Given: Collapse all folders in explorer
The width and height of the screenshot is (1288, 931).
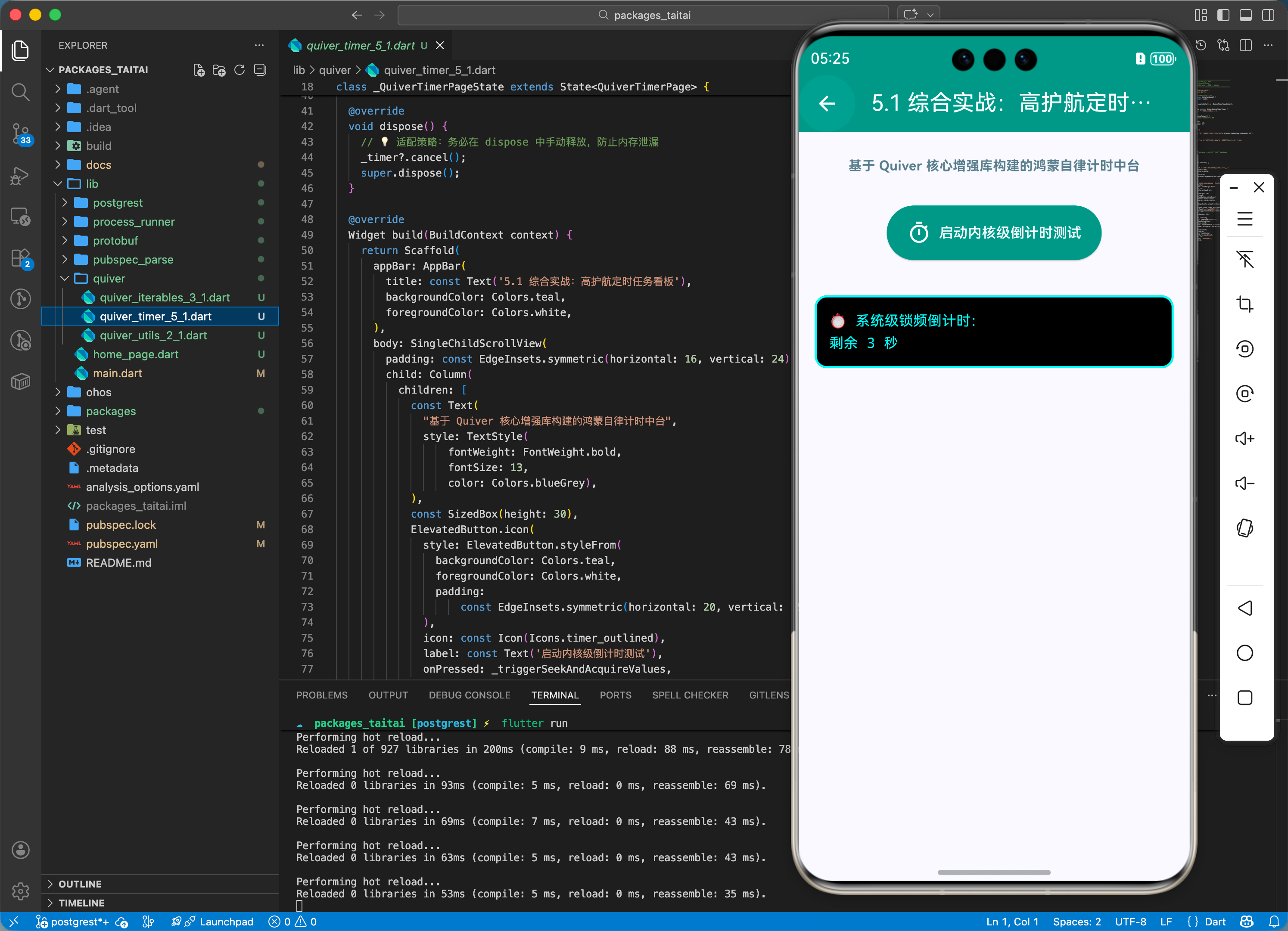Looking at the screenshot, I should (260, 70).
